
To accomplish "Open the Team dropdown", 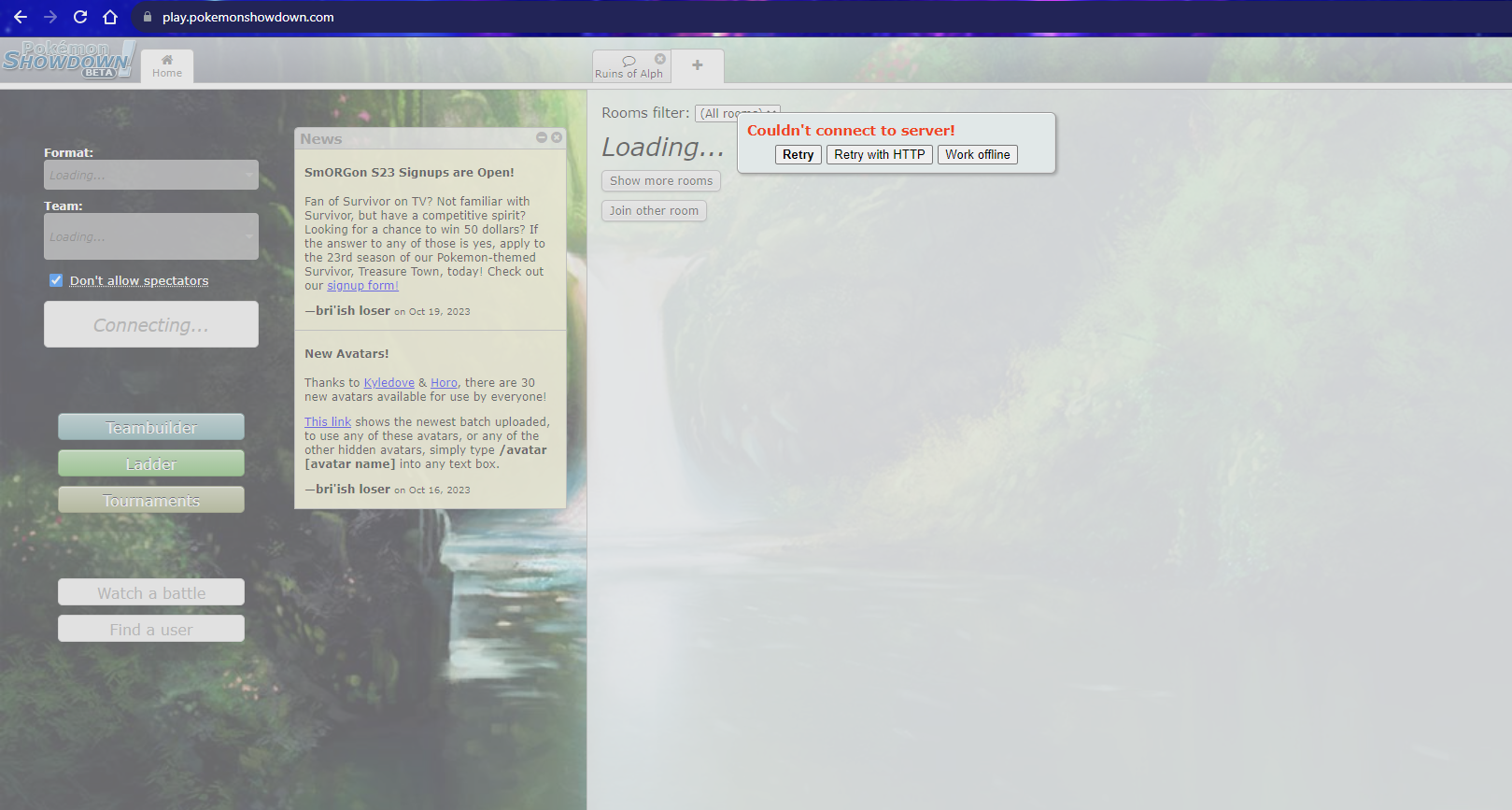I will pos(151,236).
